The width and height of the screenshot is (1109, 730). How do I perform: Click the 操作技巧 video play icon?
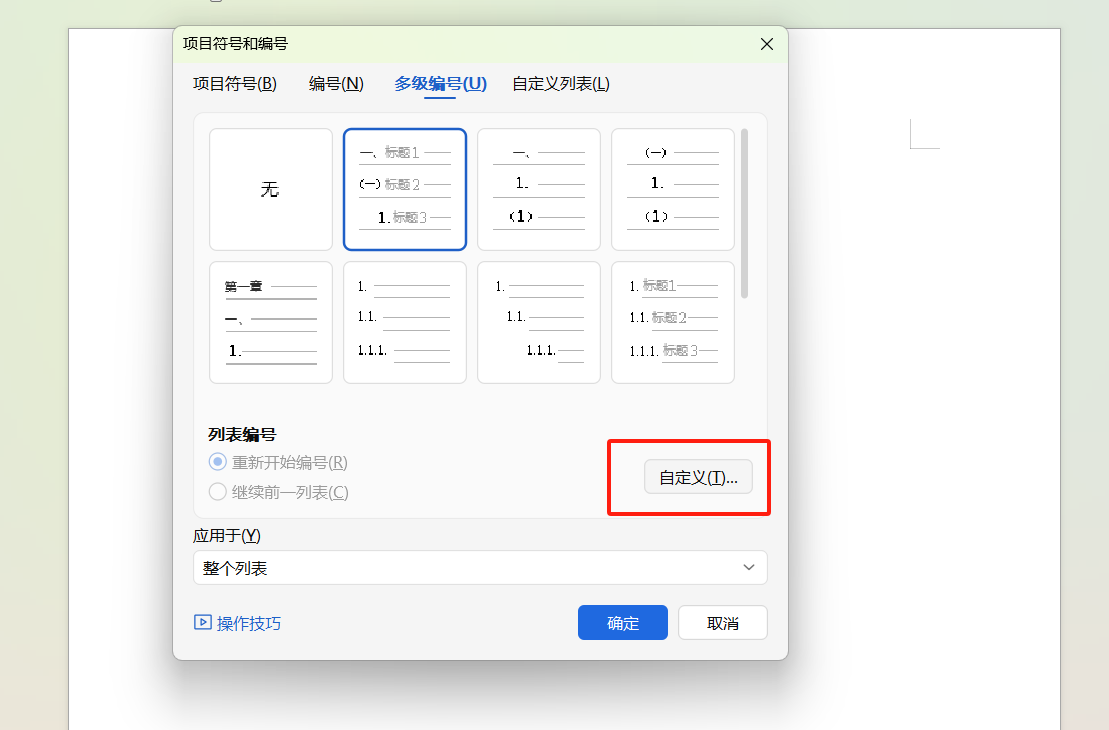(x=203, y=622)
